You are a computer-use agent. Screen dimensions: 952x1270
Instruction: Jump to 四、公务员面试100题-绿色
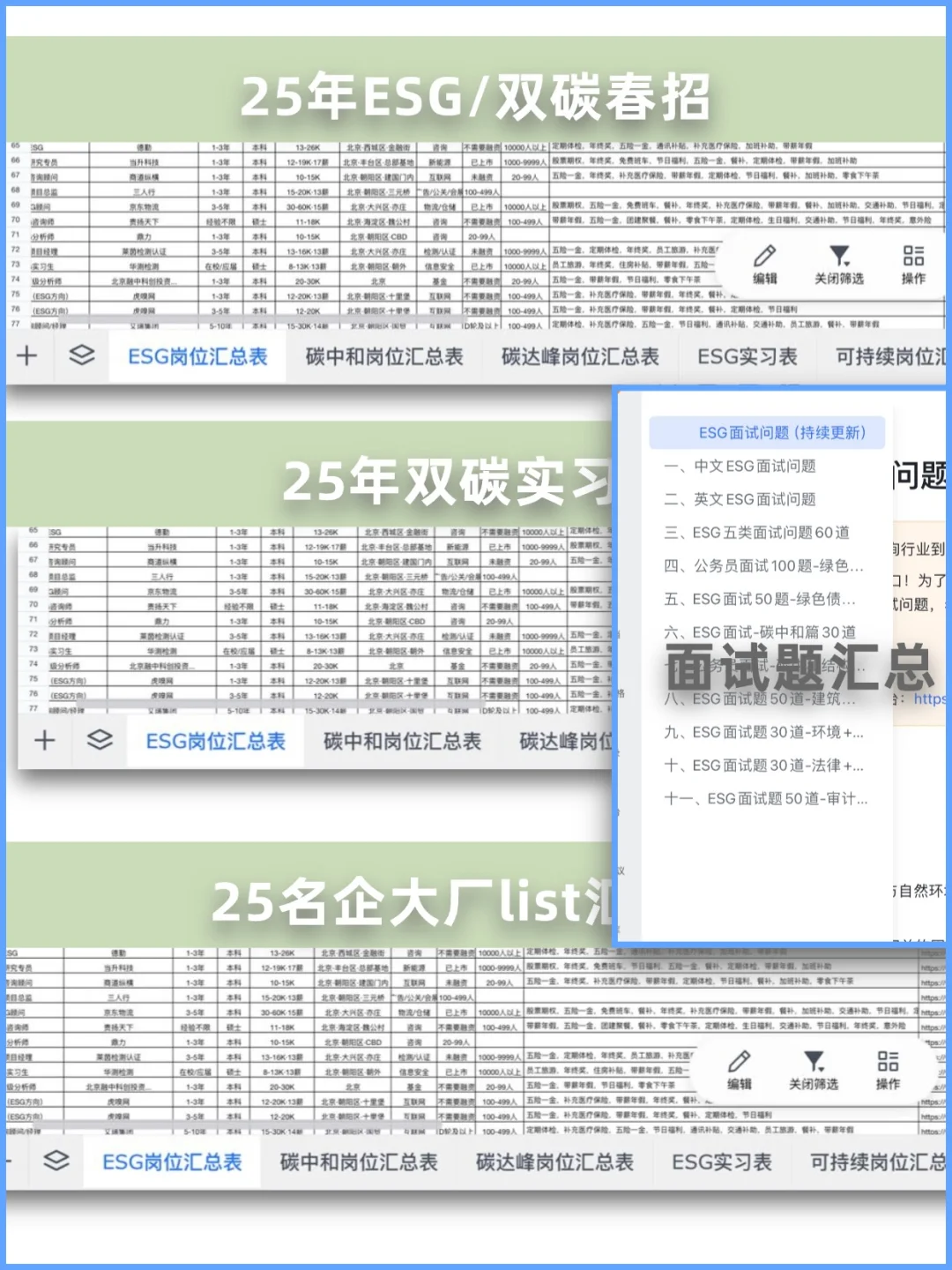click(x=763, y=565)
